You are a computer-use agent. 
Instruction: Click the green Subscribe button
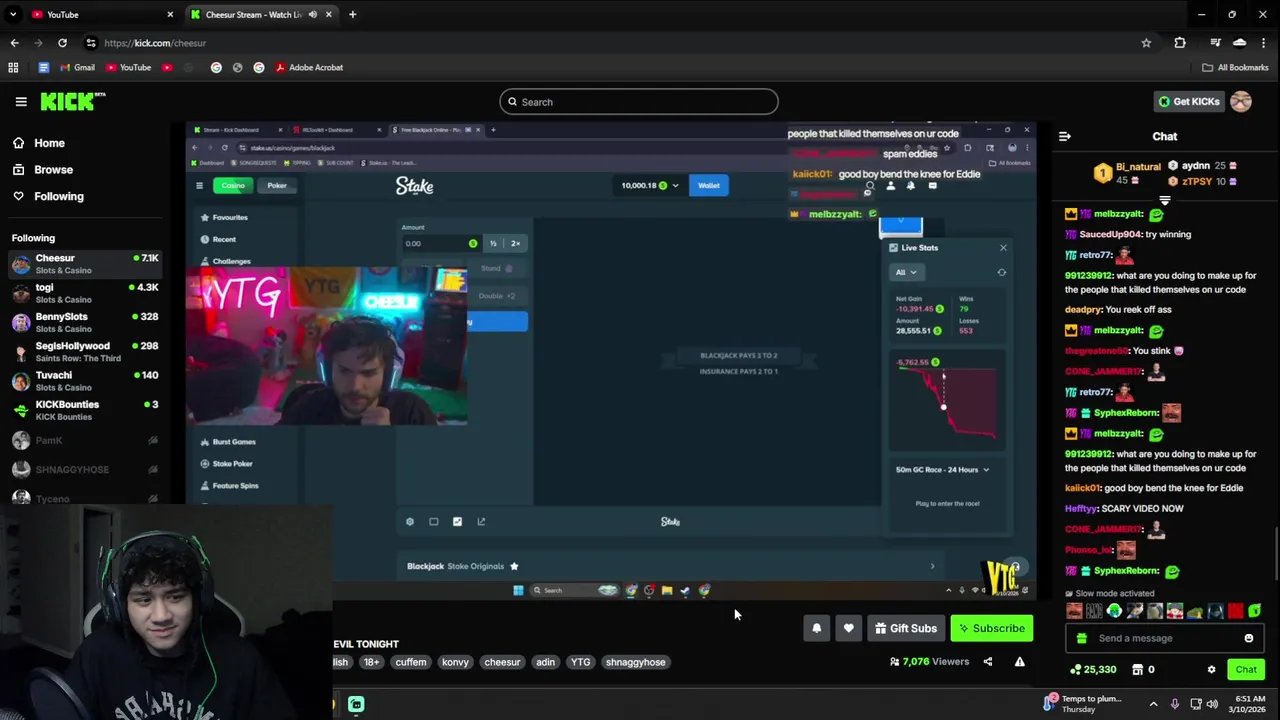click(992, 628)
